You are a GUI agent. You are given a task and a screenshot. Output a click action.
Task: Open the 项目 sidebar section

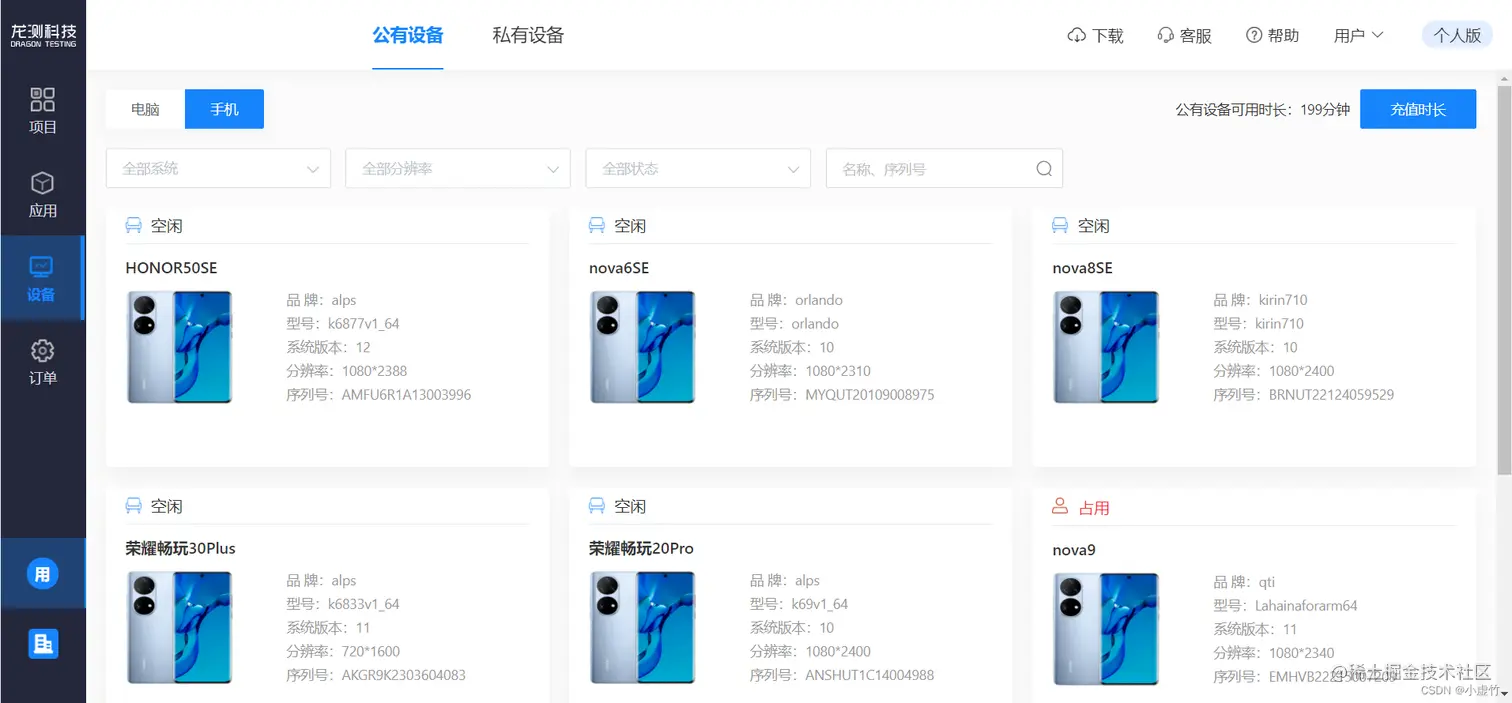pos(43,111)
